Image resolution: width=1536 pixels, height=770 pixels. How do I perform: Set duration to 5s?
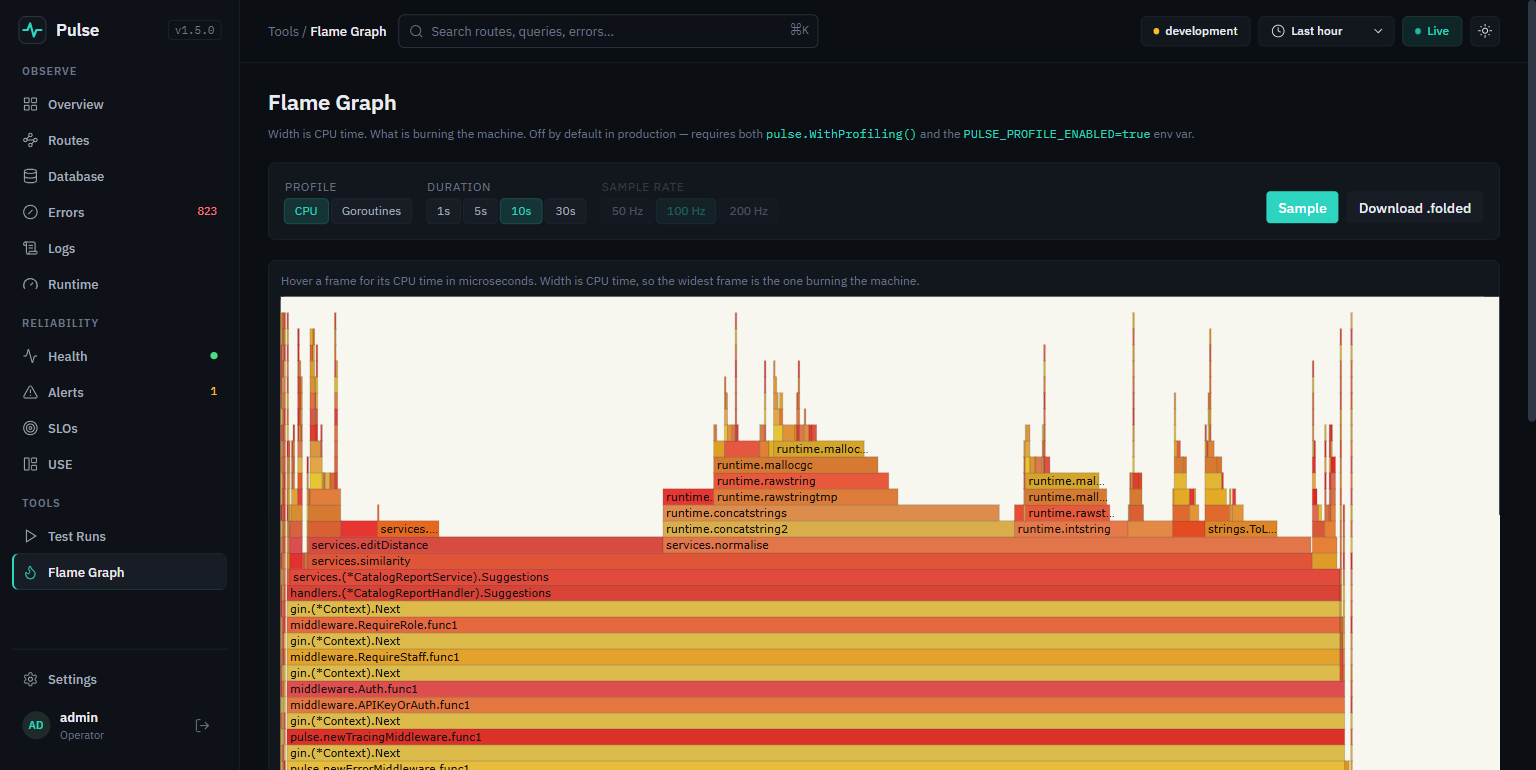pyautogui.click(x=481, y=211)
